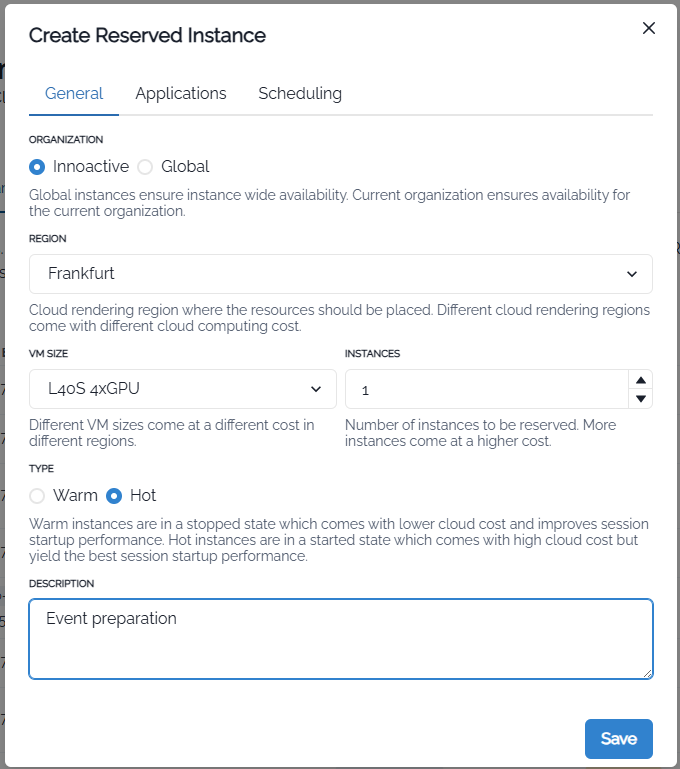The image size is (680, 769).
Task: Click the 'Create Reserved Instance' dialog title
Action: point(147,35)
